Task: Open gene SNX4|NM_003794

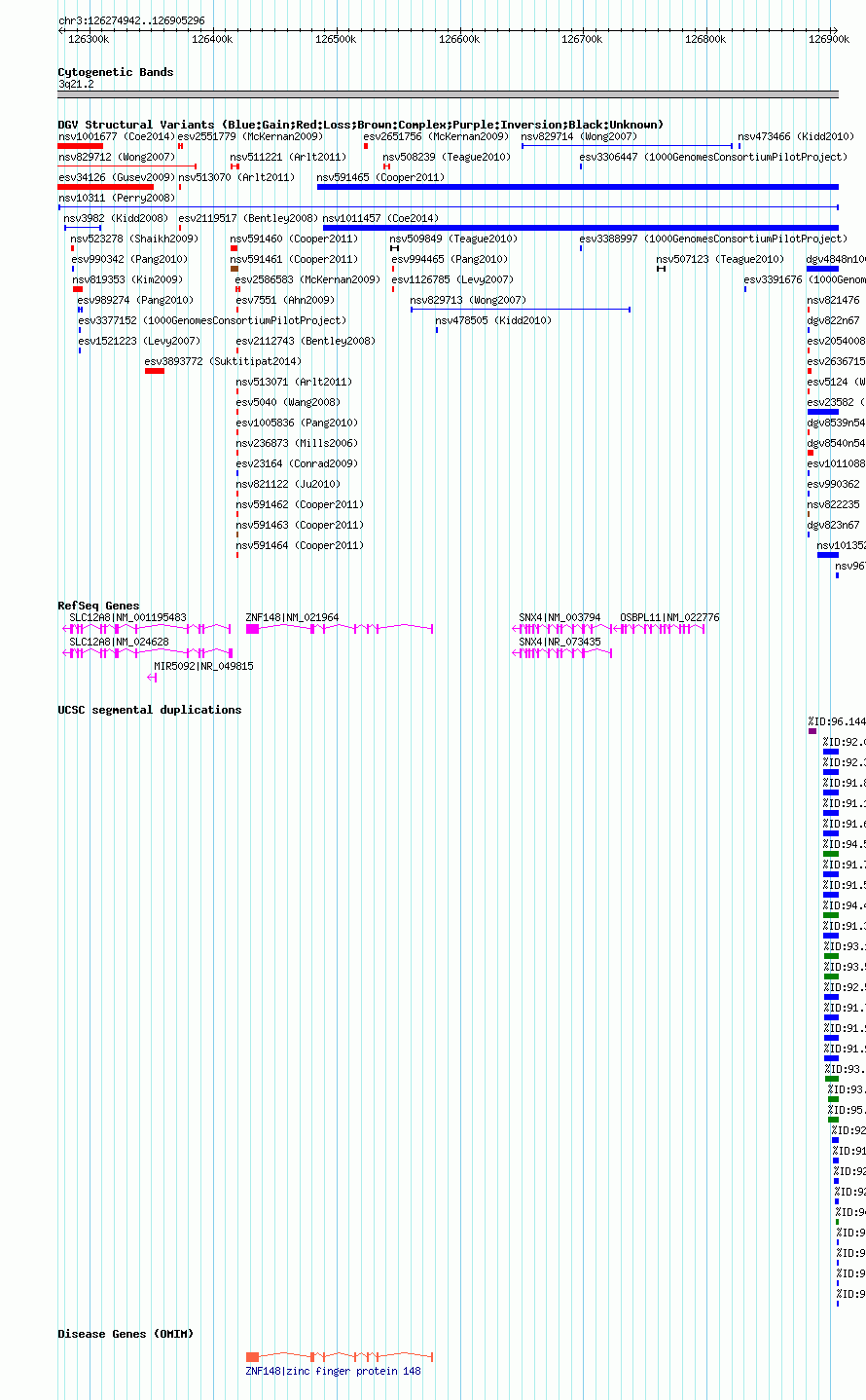Action: click(559, 617)
